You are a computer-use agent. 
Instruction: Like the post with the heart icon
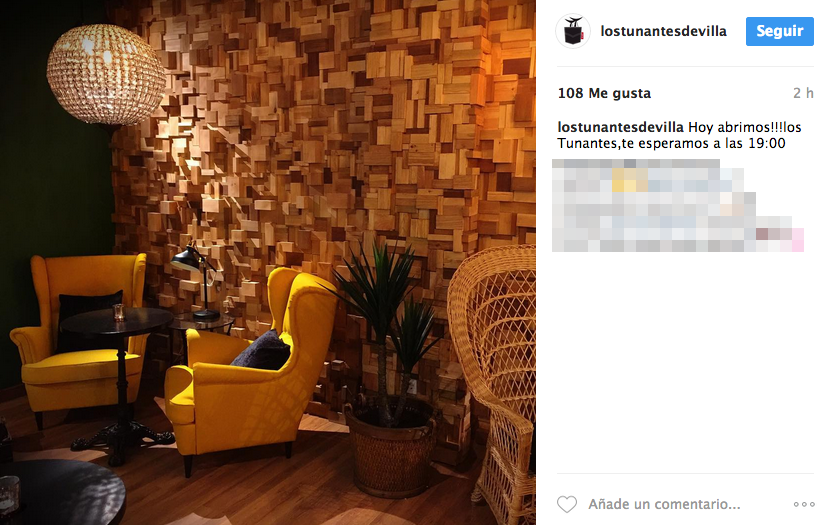(x=566, y=505)
